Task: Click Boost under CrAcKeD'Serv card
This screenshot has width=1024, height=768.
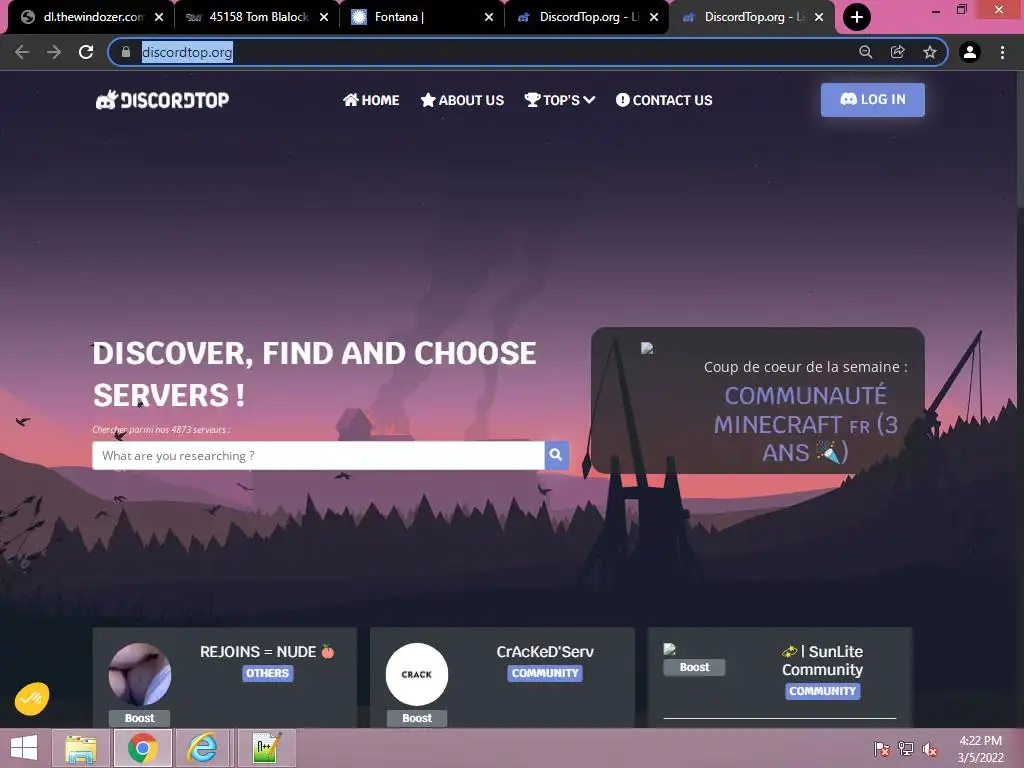Action: 417,718
